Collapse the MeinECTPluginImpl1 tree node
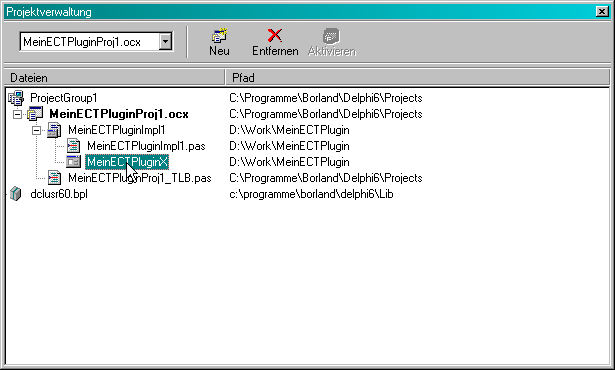The width and height of the screenshot is (615, 370). click(x=36, y=130)
